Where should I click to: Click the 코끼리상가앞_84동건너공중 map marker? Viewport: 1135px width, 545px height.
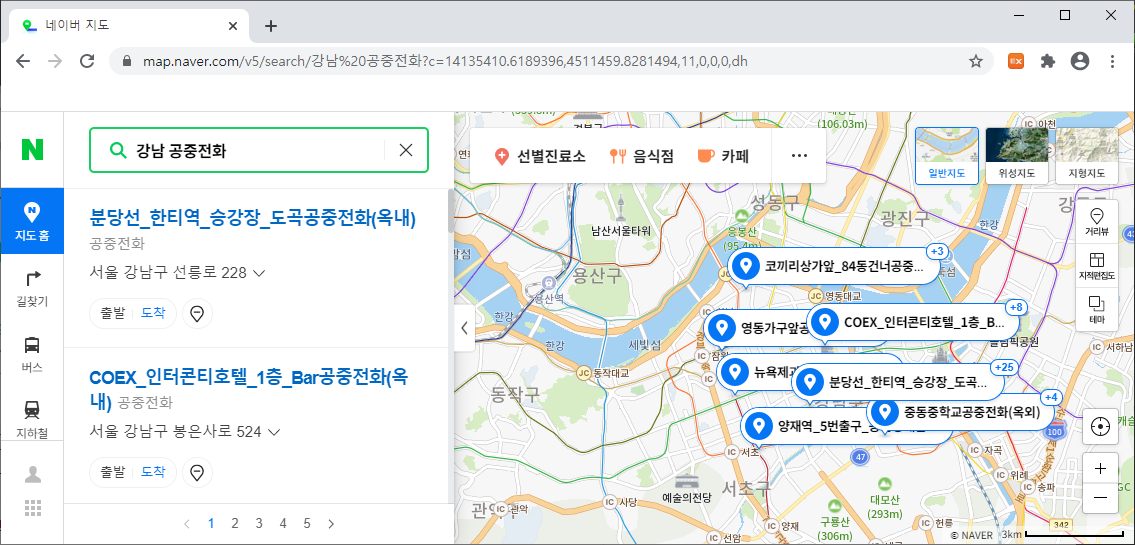pos(833,266)
